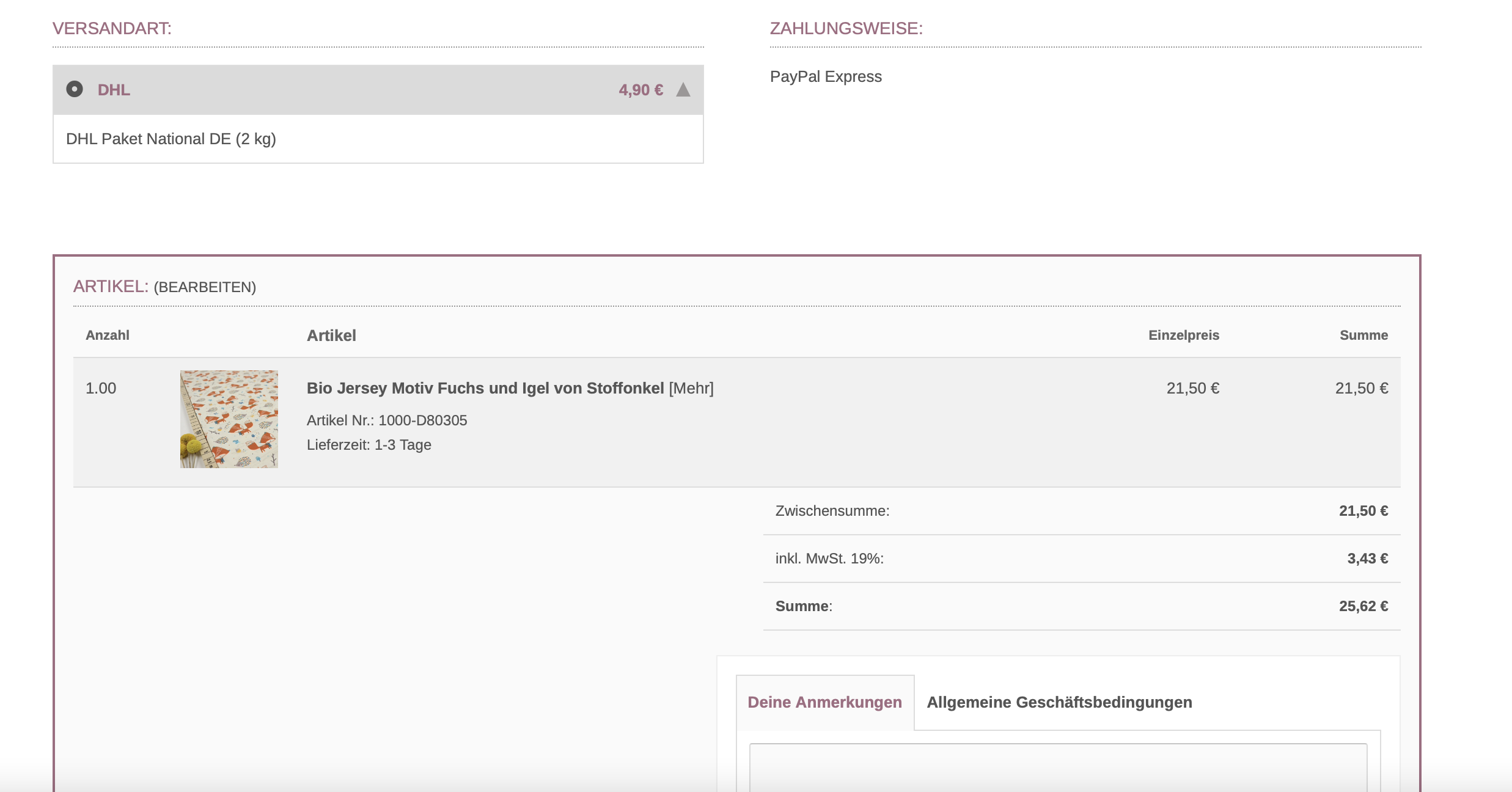Click the Einzelpreis column header
The image size is (1512, 792).
(x=1183, y=335)
